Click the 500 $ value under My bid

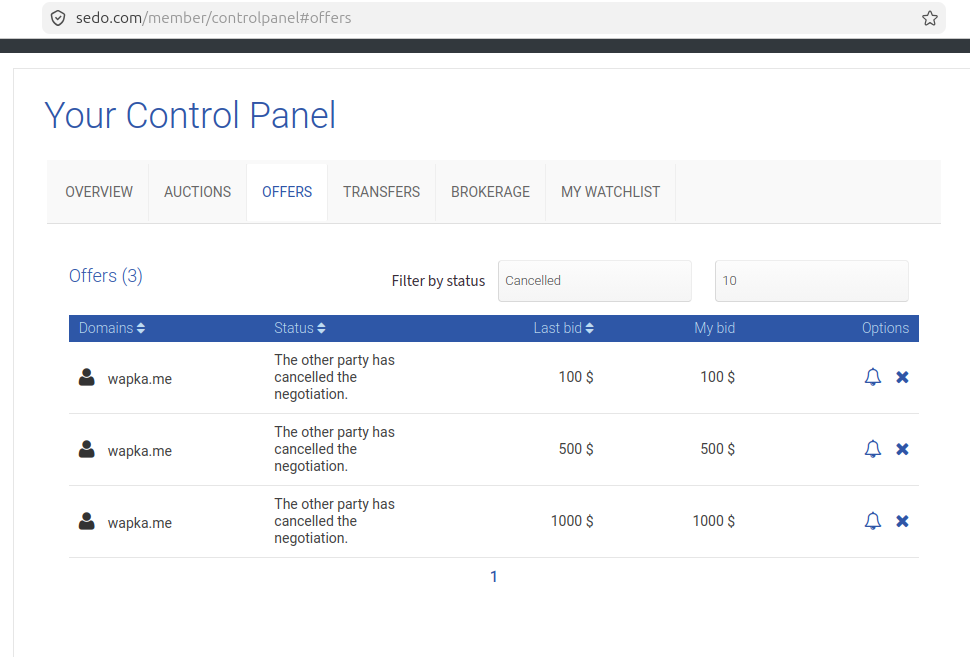pyautogui.click(x=718, y=449)
